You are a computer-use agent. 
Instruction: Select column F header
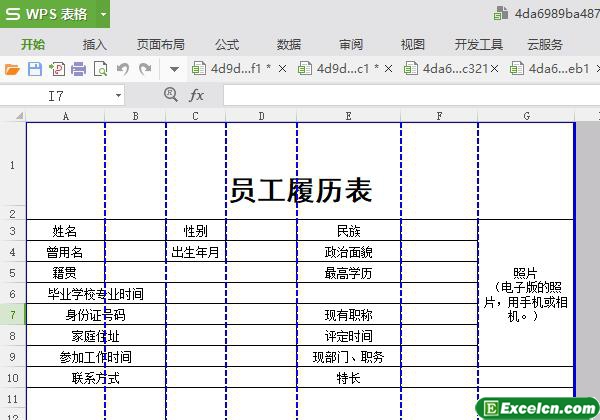tap(439, 116)
